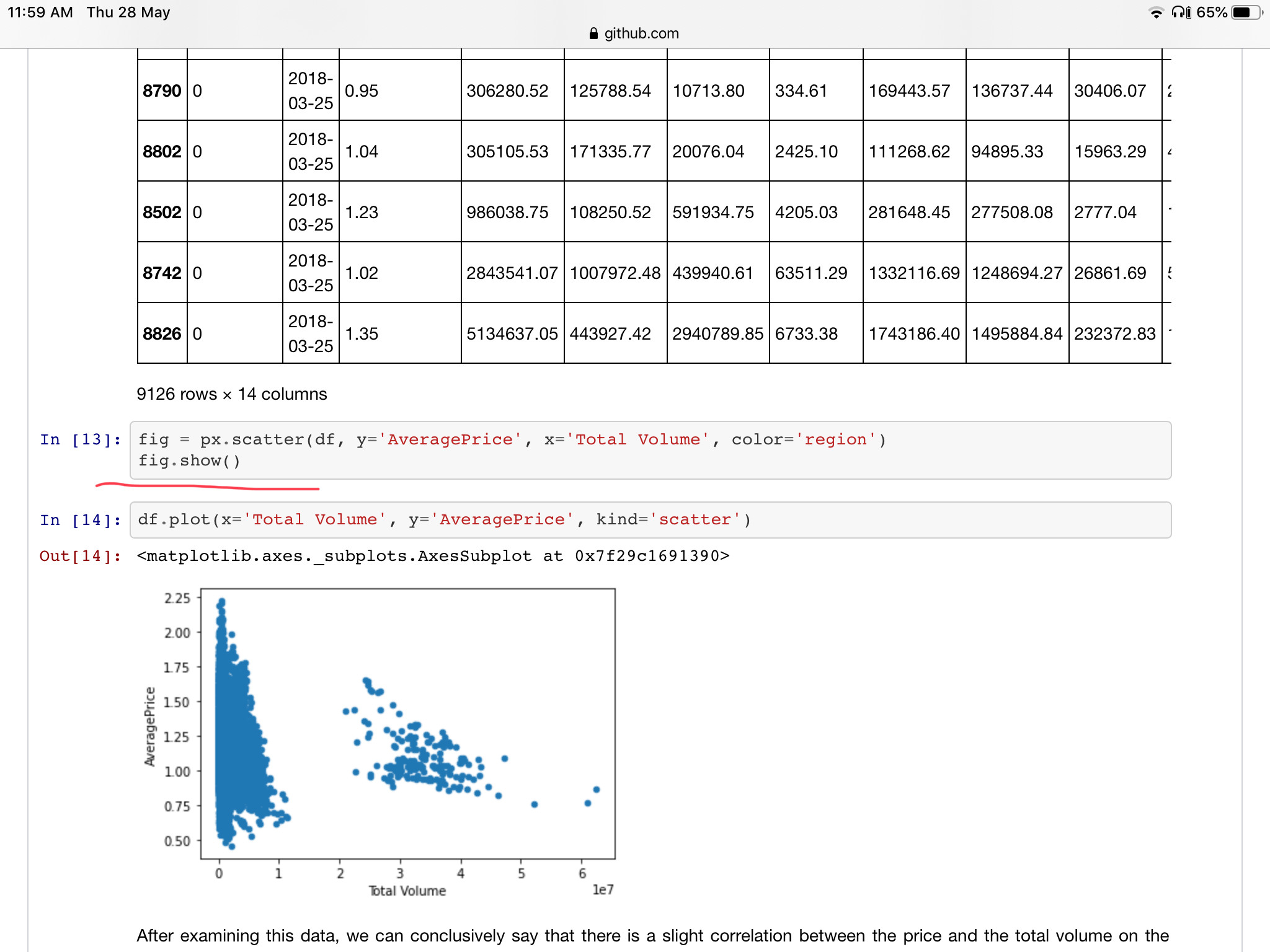Click cell value 10713.80
Image resolution: width=1270 pixels, height=952 pixels.
(x=709, y=90)
